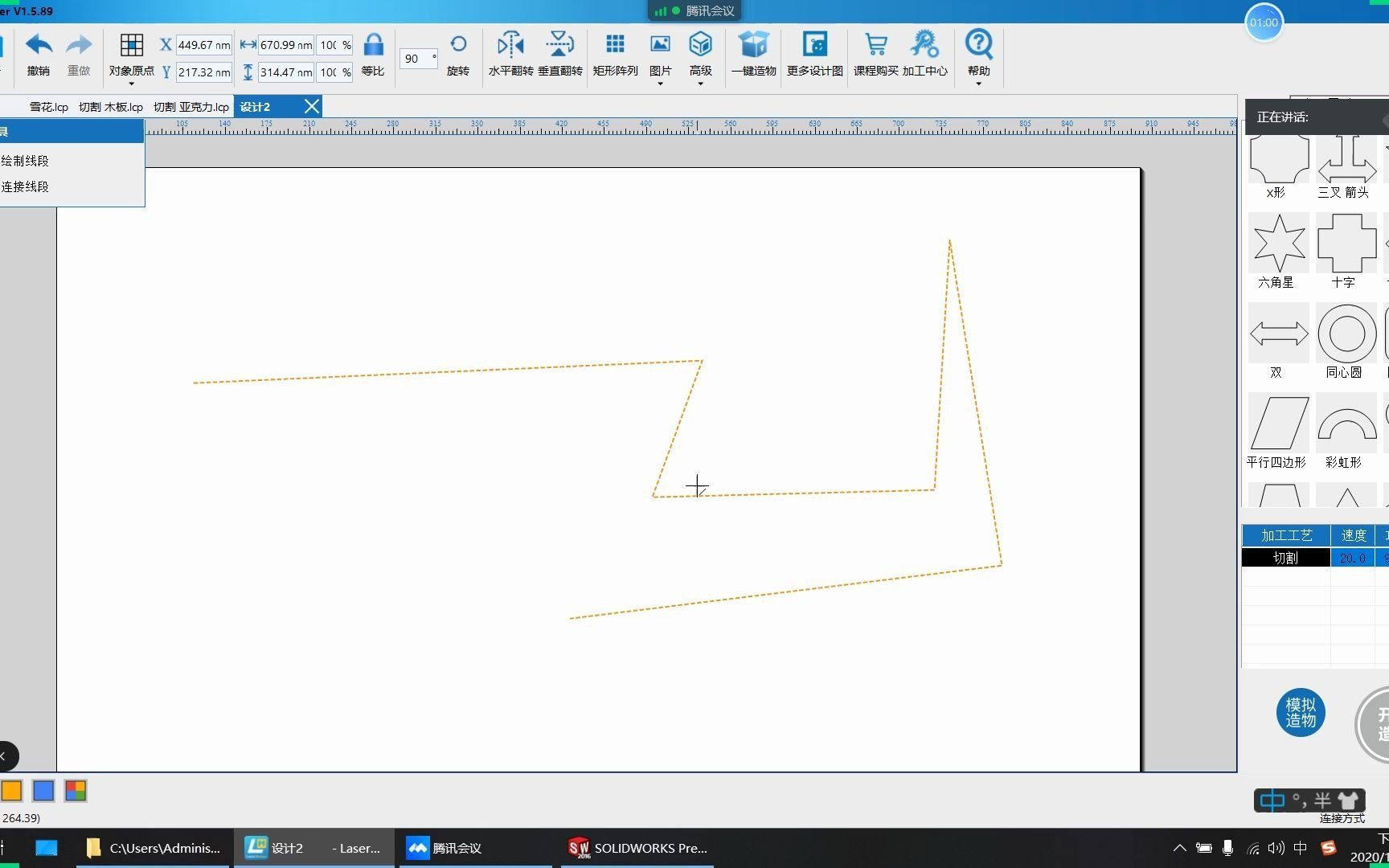Choose 绘制线段 from the menu
The width and height of the screenshot is (1389, 868).
[25, 161]
